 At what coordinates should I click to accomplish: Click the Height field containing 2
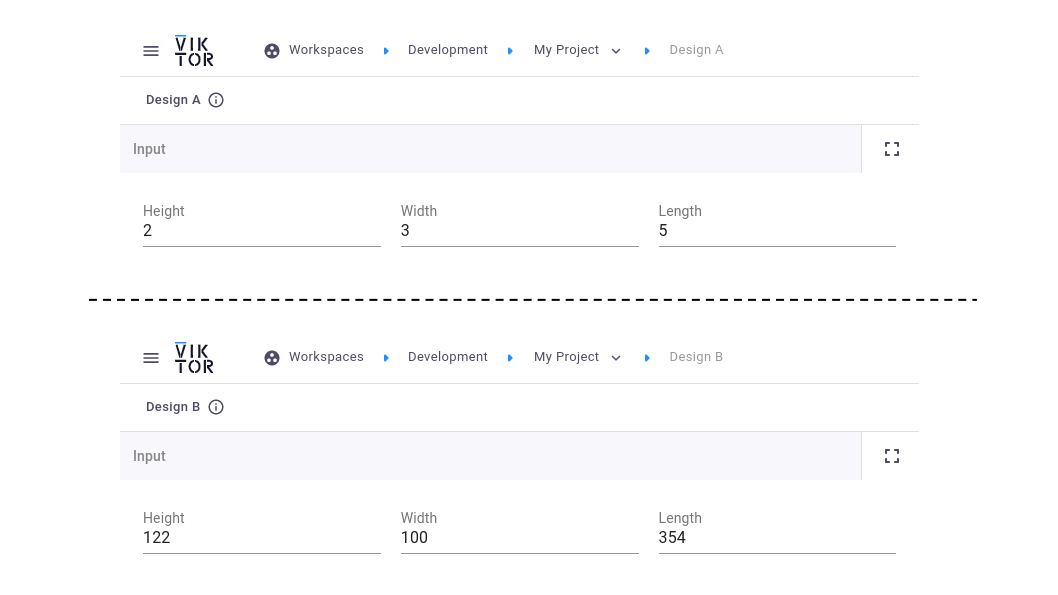[261, 231]
